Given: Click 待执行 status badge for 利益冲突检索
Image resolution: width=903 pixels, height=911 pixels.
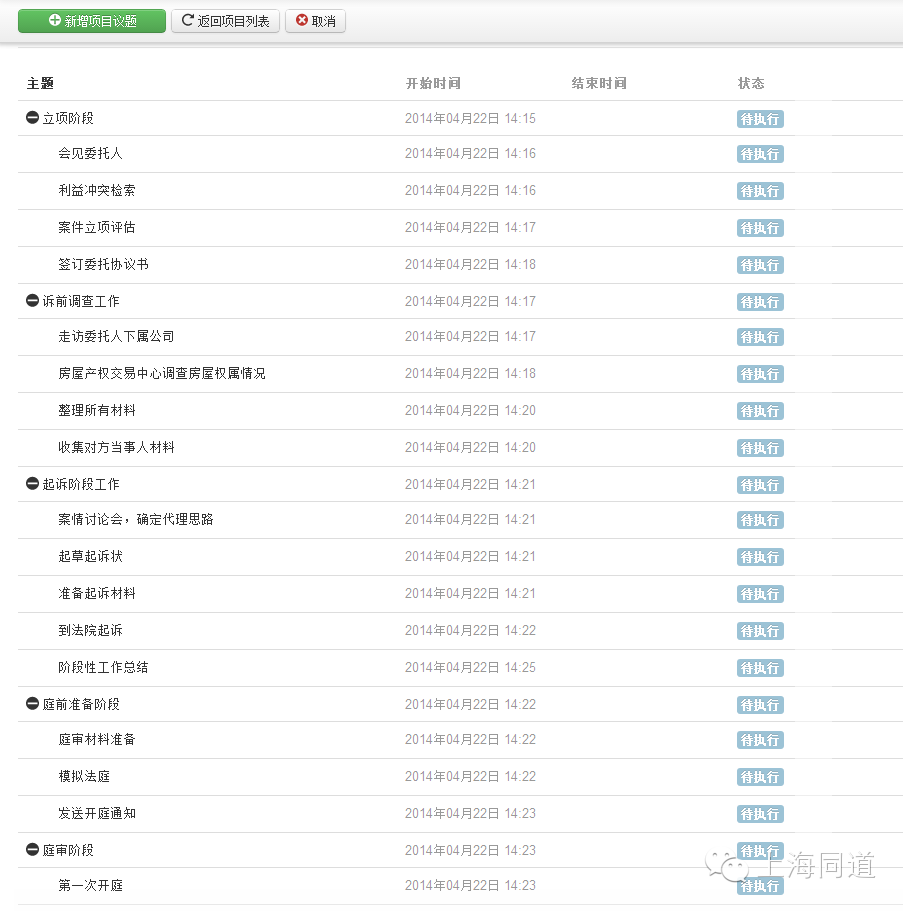Looking at the screenshot, I should pyautogui.click(x=760, y=191).
